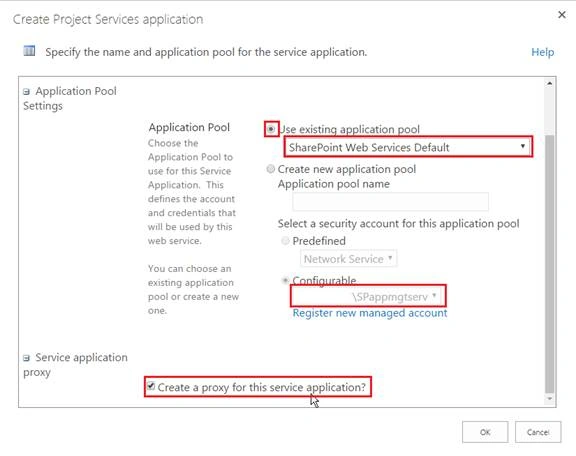Select Use existing application pool radio
The height and width of the screenshot is (456, 576).
tap(271, 129)
